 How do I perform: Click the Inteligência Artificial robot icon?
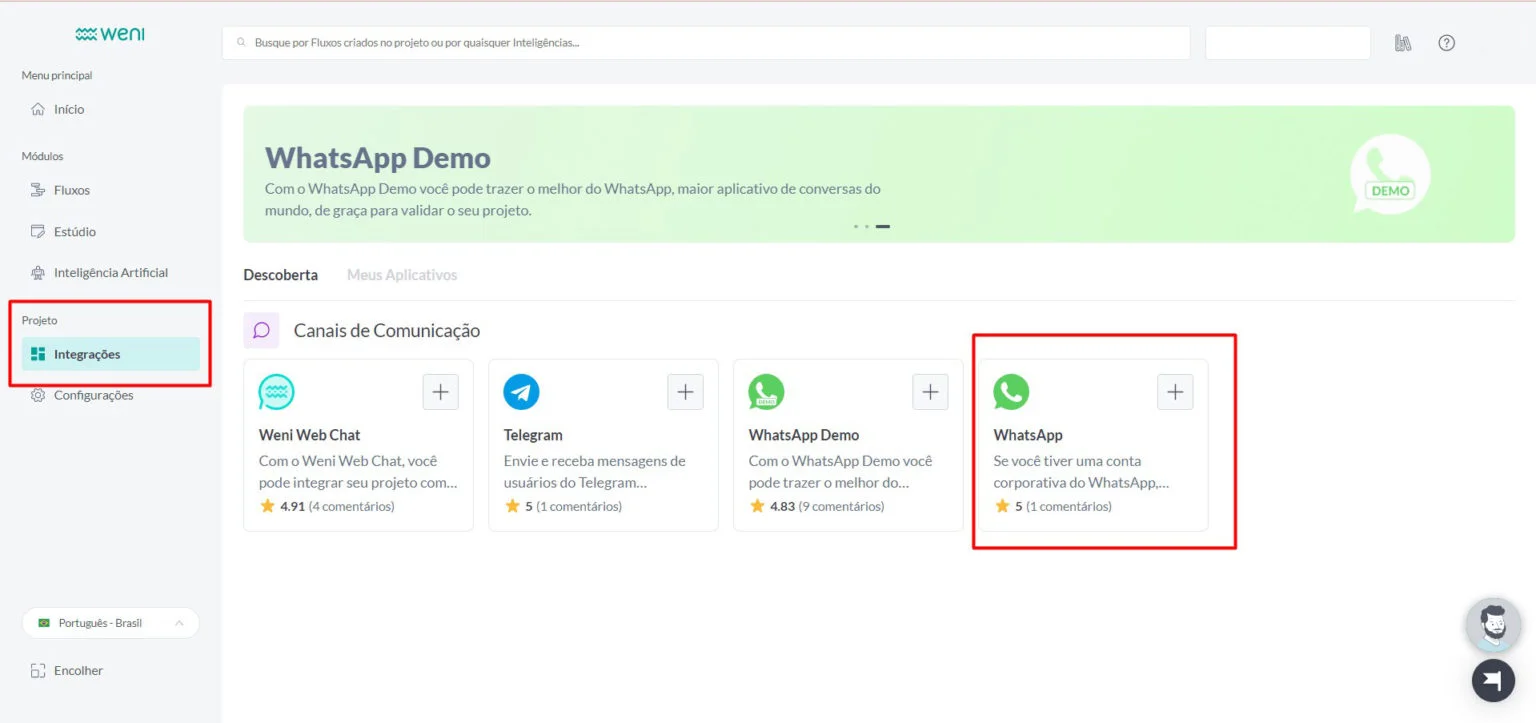click(x=38, y=272)
